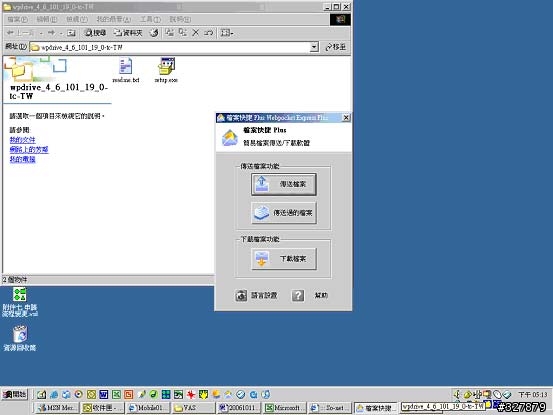Viewport: 553px width, 415px height.
Task: Open the Views dropdown in toolbar
Action: 227,33
